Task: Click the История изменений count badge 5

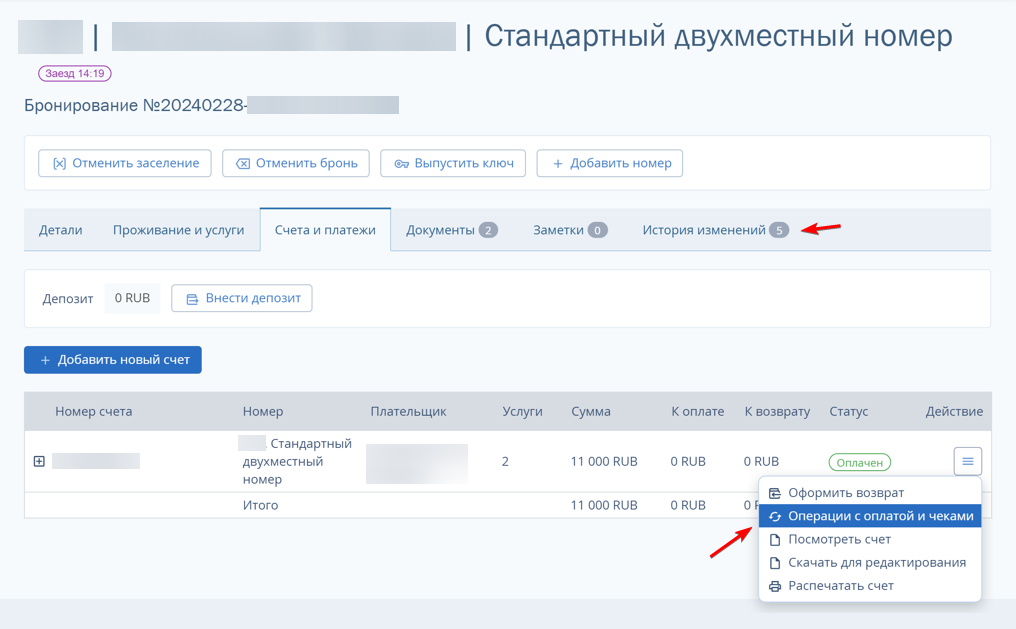Action: pos(779,230)
